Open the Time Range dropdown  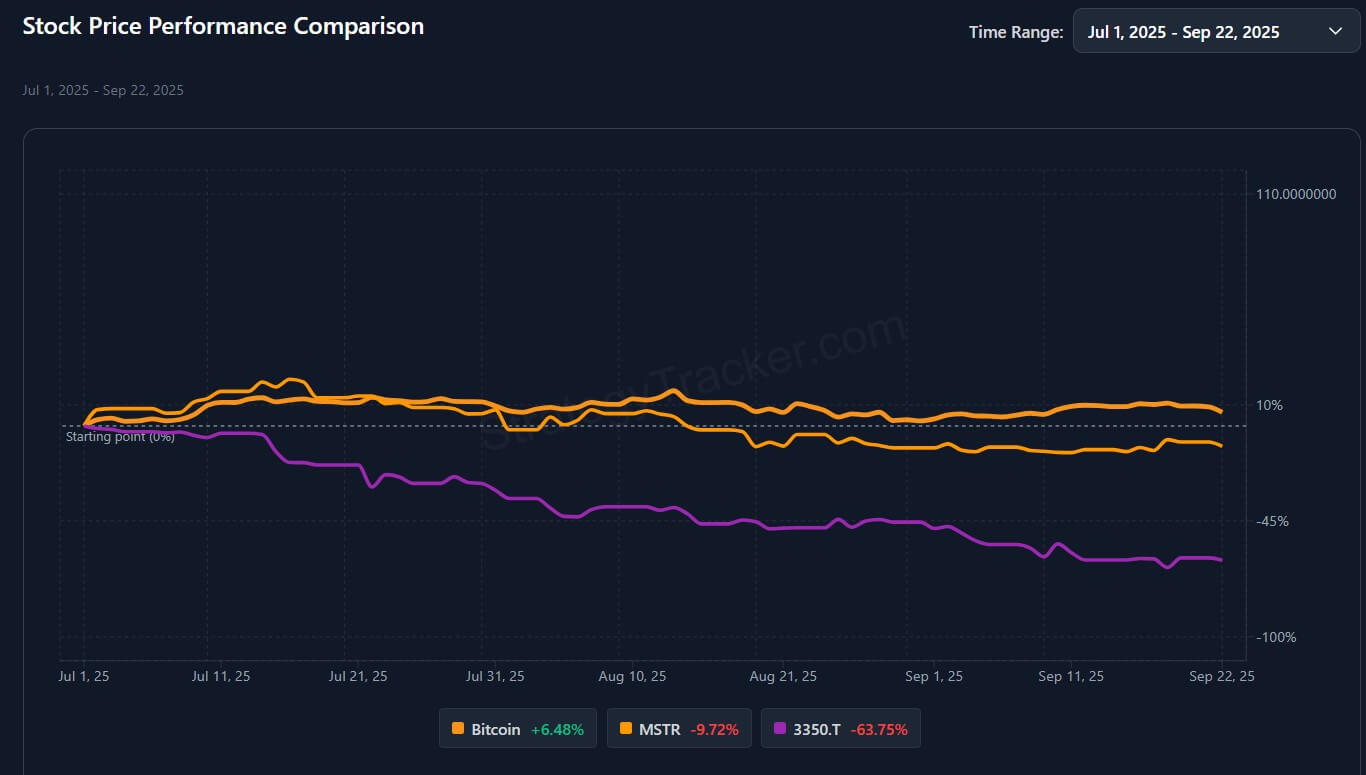point(1215,32)
